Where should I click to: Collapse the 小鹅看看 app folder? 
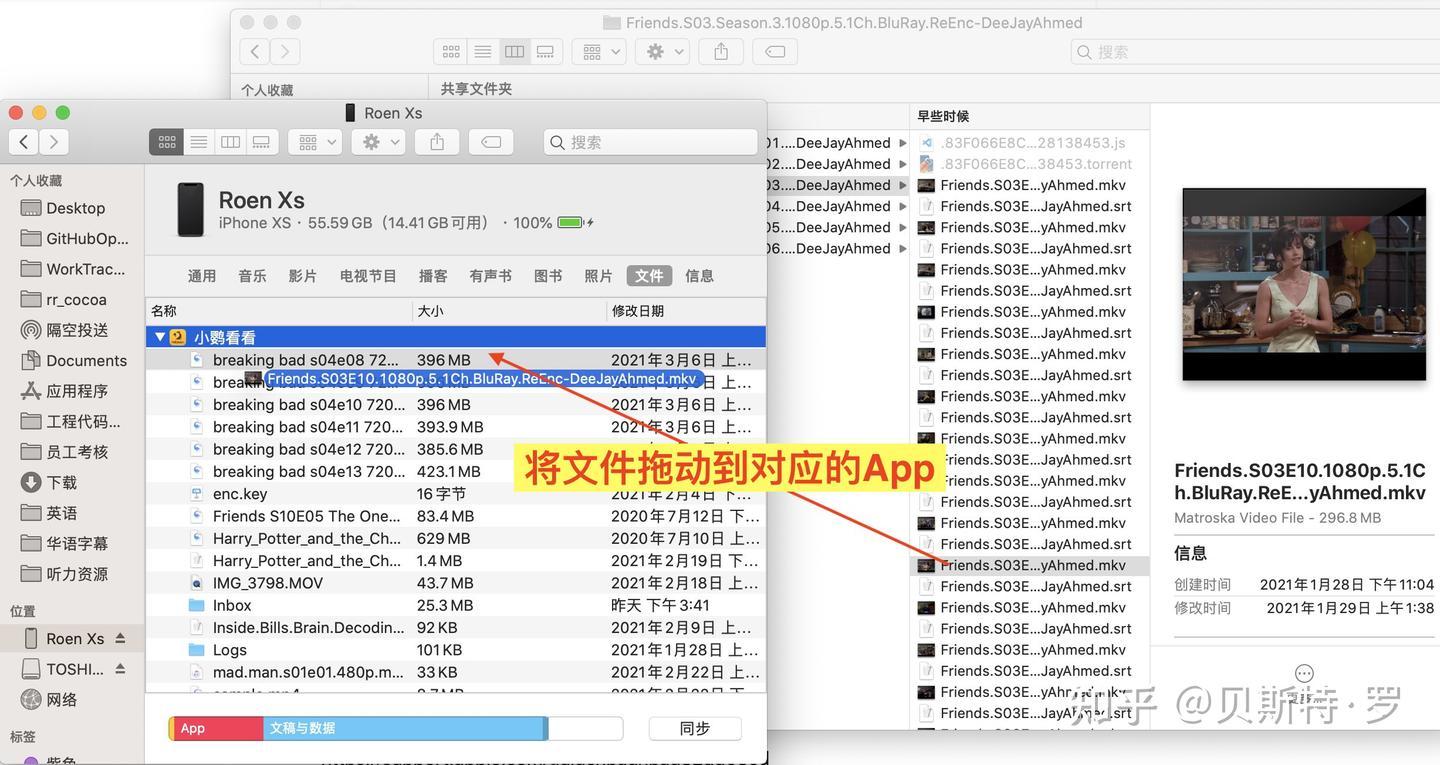(x=159, y=337)
